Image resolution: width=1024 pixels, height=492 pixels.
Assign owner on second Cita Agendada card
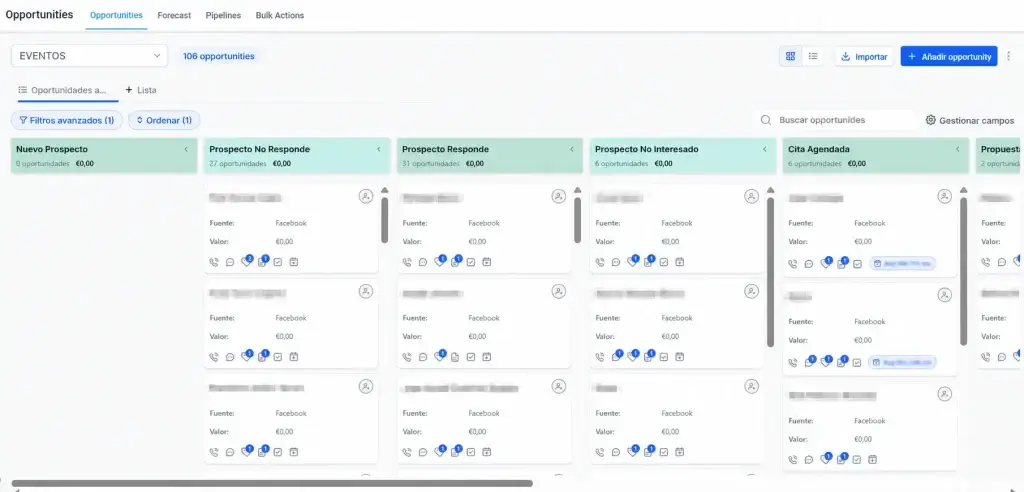coord(944,295)
